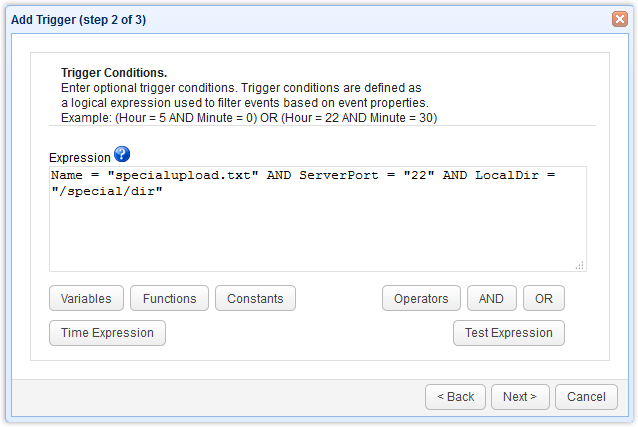Open the Time Expression builder
Viewport: 638px width, 427px height.
pos(107,333)
